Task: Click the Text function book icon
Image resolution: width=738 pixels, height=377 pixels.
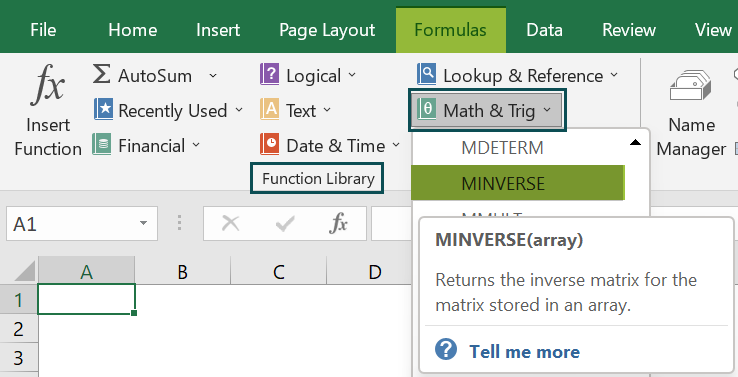Action: 270,109
